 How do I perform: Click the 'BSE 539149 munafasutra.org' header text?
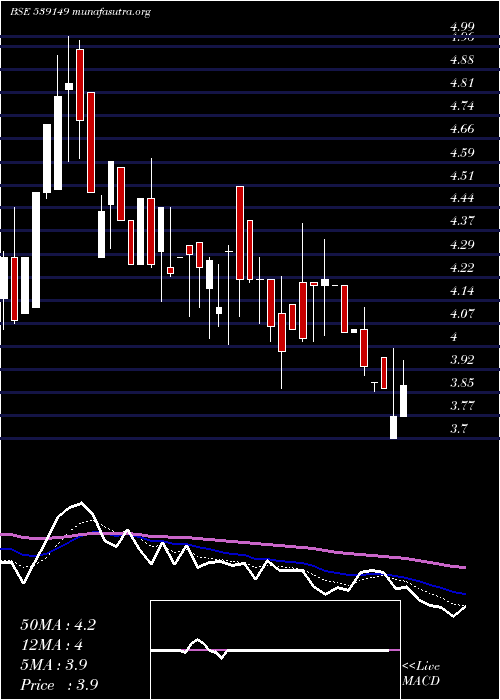click(x=80, y=12)
